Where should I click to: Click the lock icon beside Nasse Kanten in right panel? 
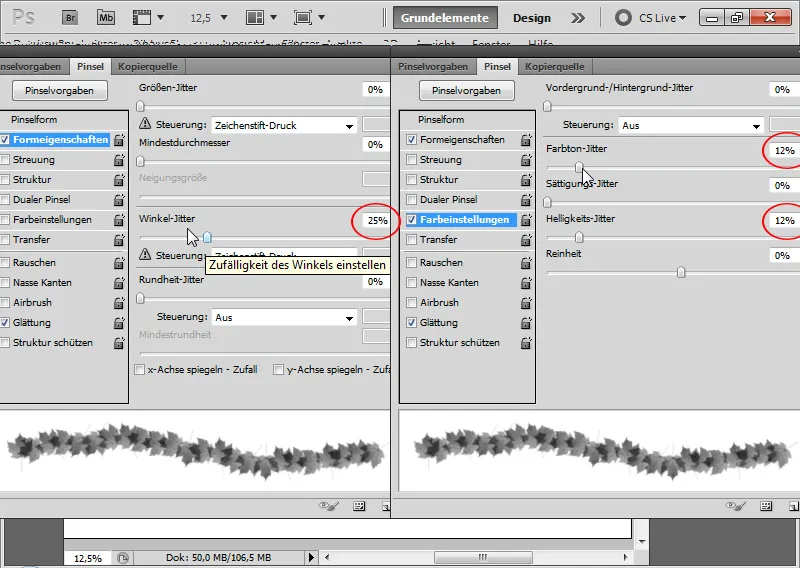526,283
